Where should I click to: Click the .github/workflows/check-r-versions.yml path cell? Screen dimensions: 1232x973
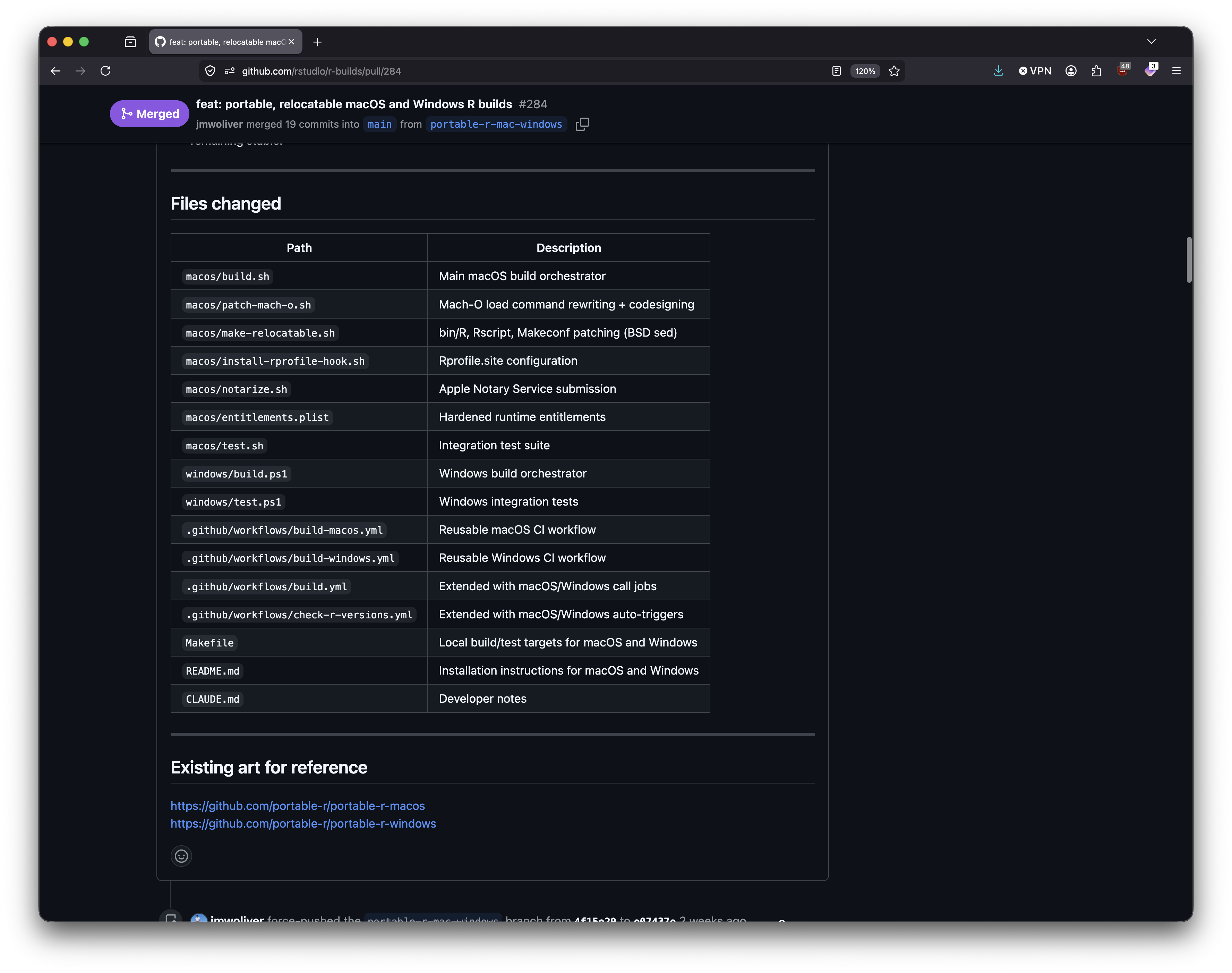pos(299,615)
